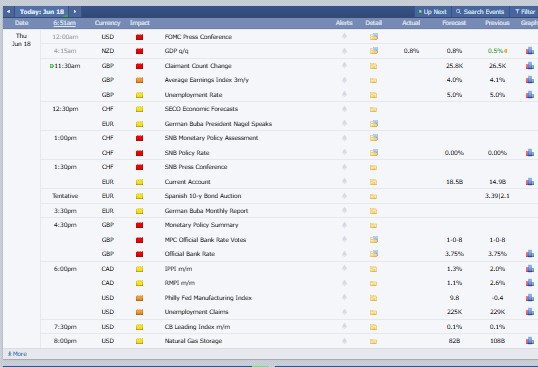538x367 pixels.
Task: Open detail folder for FOMC Press Conference
Action: point(374,36)
